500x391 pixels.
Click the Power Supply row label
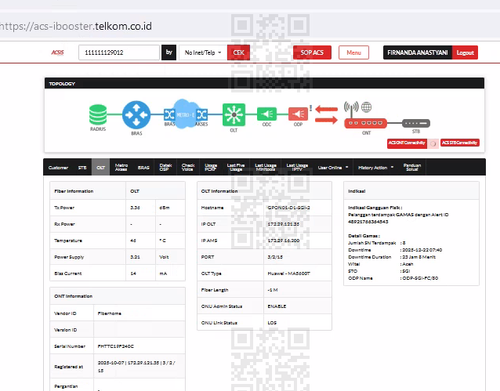[69, 257]
